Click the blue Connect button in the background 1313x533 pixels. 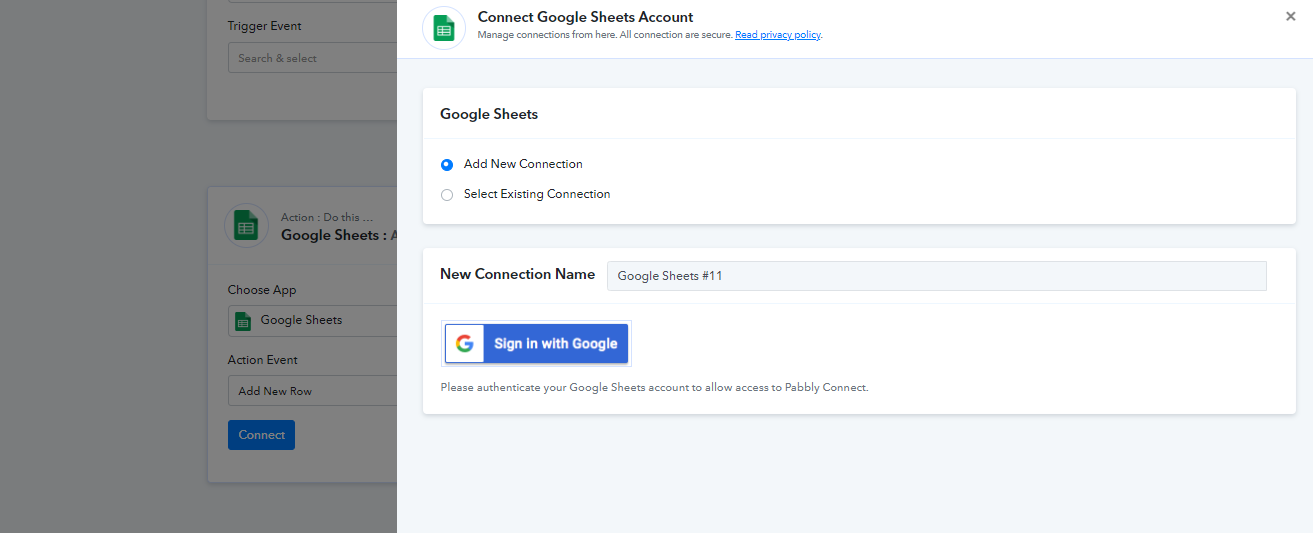click(x=261, y=435)
